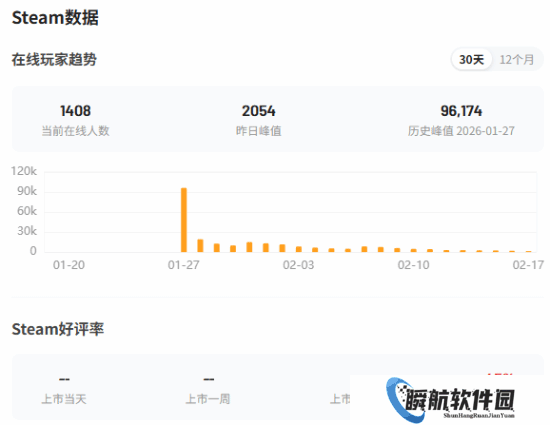Click the 在线玩家趋势 heading

54,59
